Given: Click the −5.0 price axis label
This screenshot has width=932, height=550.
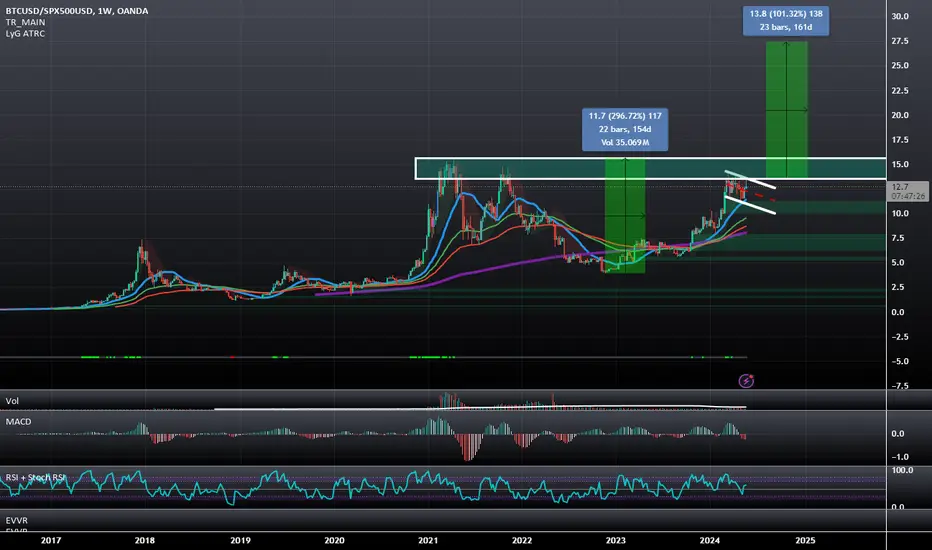Looking at the screenshot, I should (x=900, y=361).
